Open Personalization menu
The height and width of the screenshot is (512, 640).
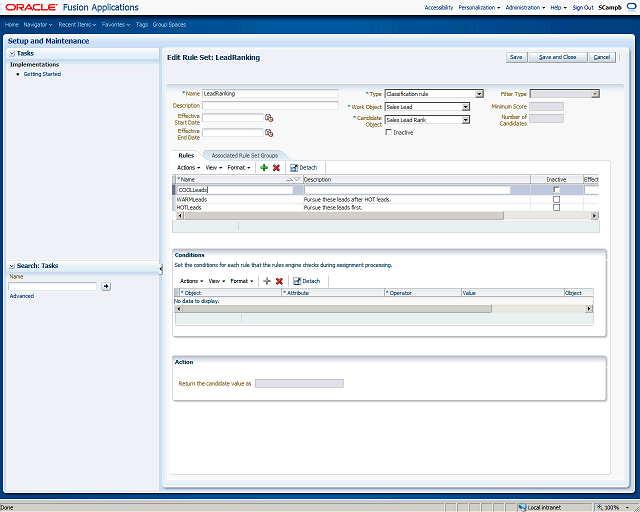coord(479,7)
